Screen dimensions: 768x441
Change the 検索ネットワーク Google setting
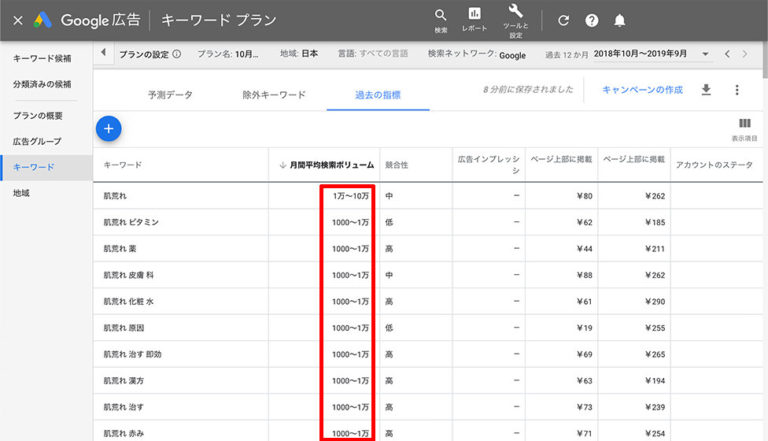[477, 54]
